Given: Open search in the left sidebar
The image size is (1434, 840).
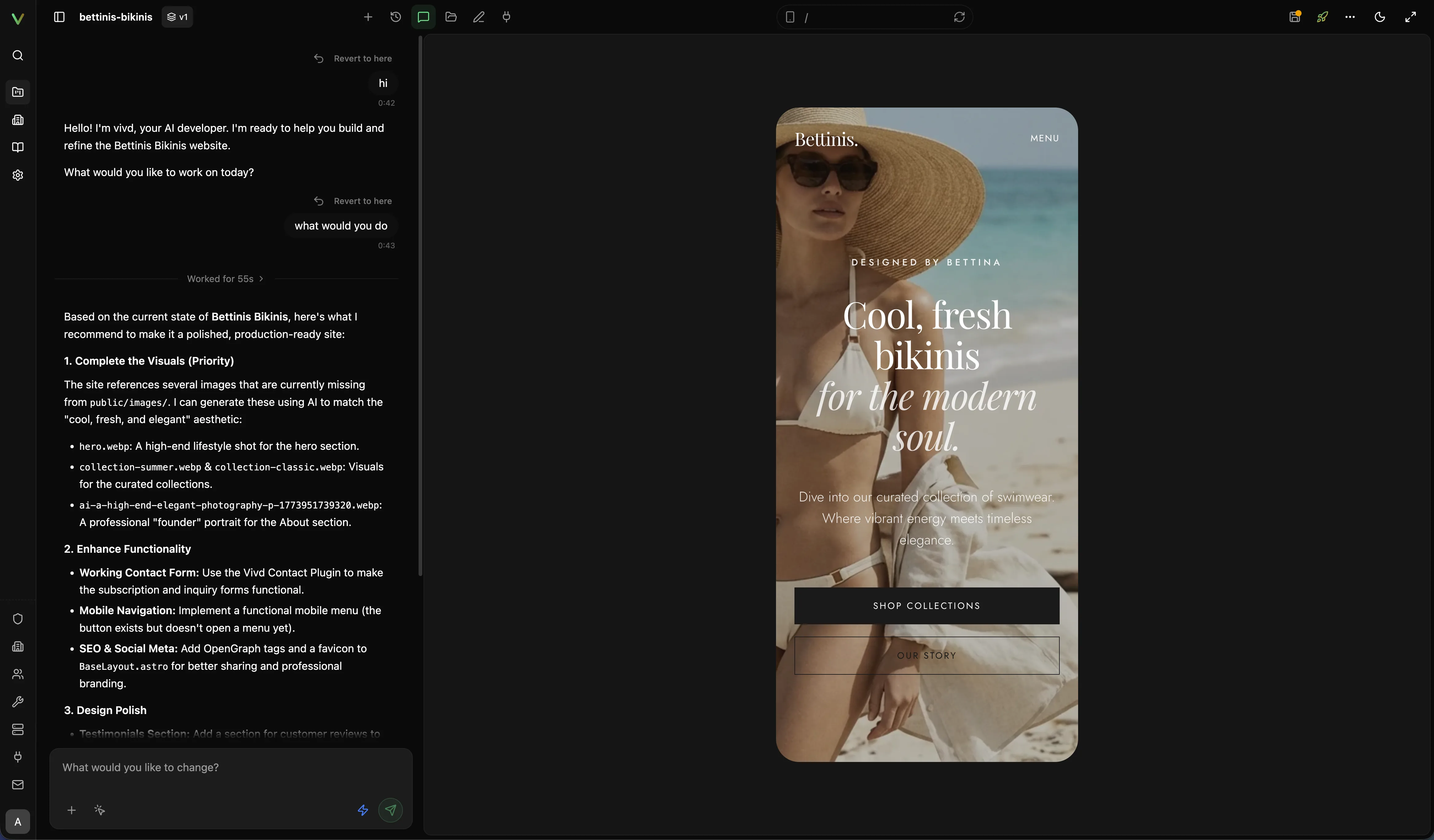Looking at the screenshot, I should point(18,55).
